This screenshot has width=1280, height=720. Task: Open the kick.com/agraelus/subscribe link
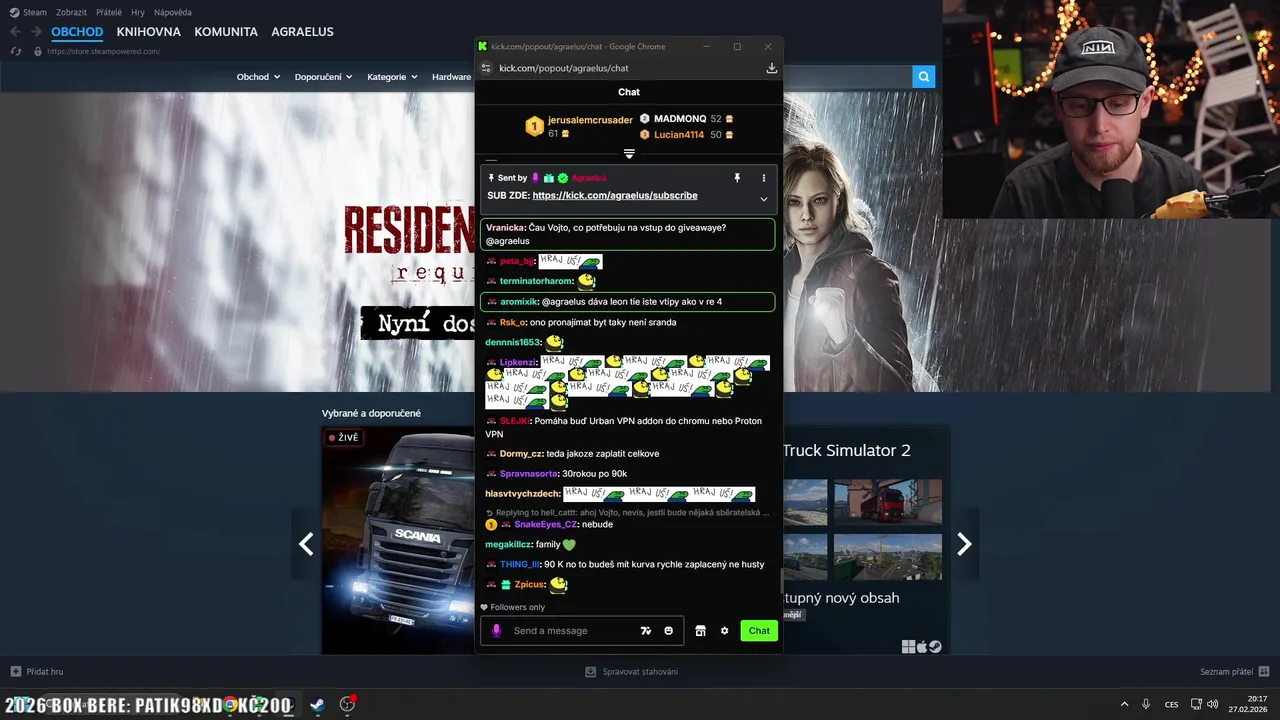click(x=615, y=196)
